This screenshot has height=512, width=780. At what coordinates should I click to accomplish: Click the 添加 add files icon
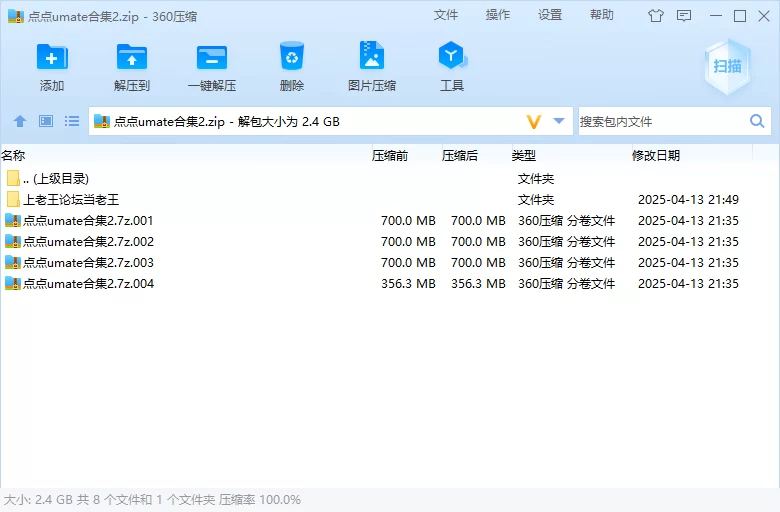pyautogui.click(x=52, y=57)
